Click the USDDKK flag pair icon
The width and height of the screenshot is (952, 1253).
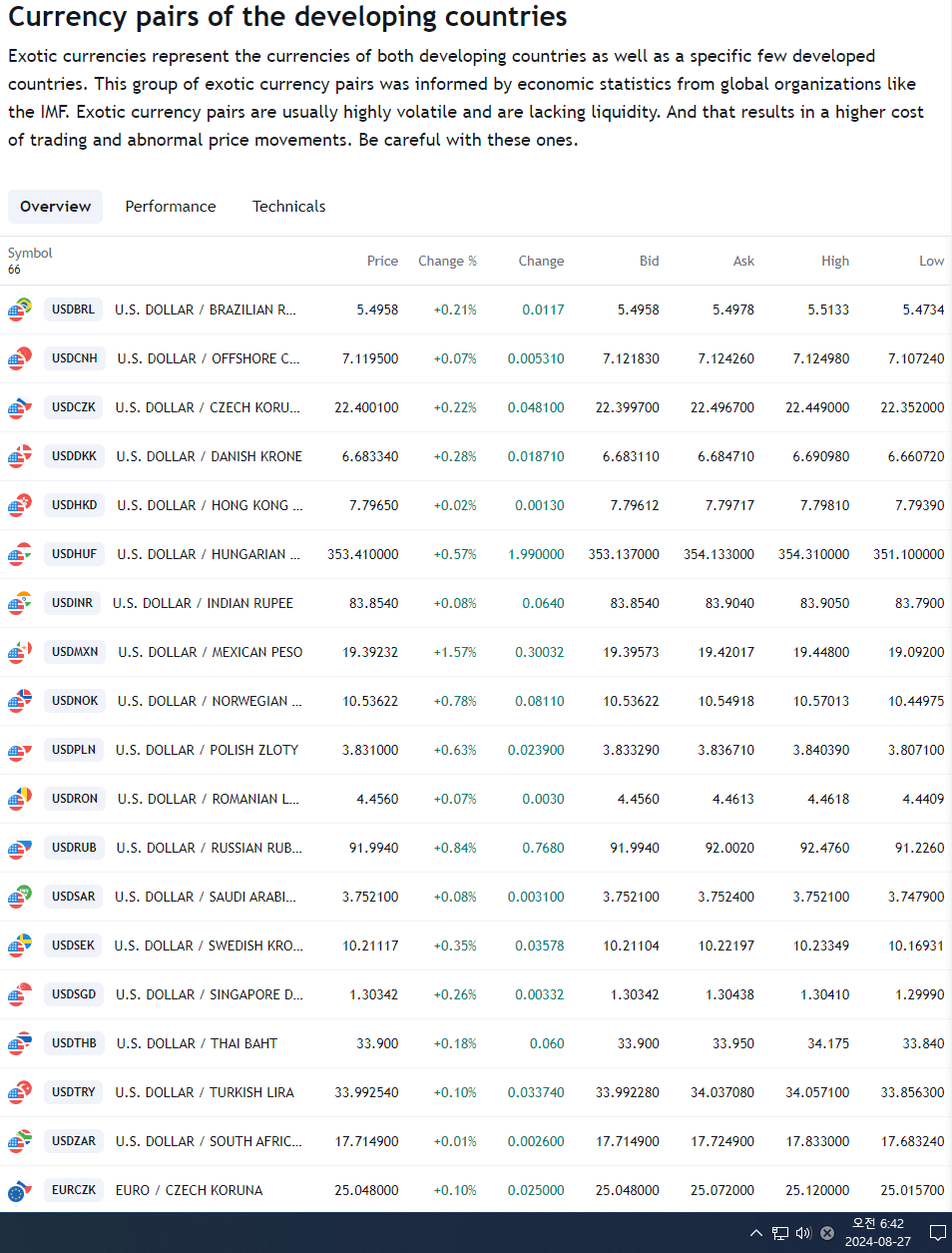tap(20, 456)
